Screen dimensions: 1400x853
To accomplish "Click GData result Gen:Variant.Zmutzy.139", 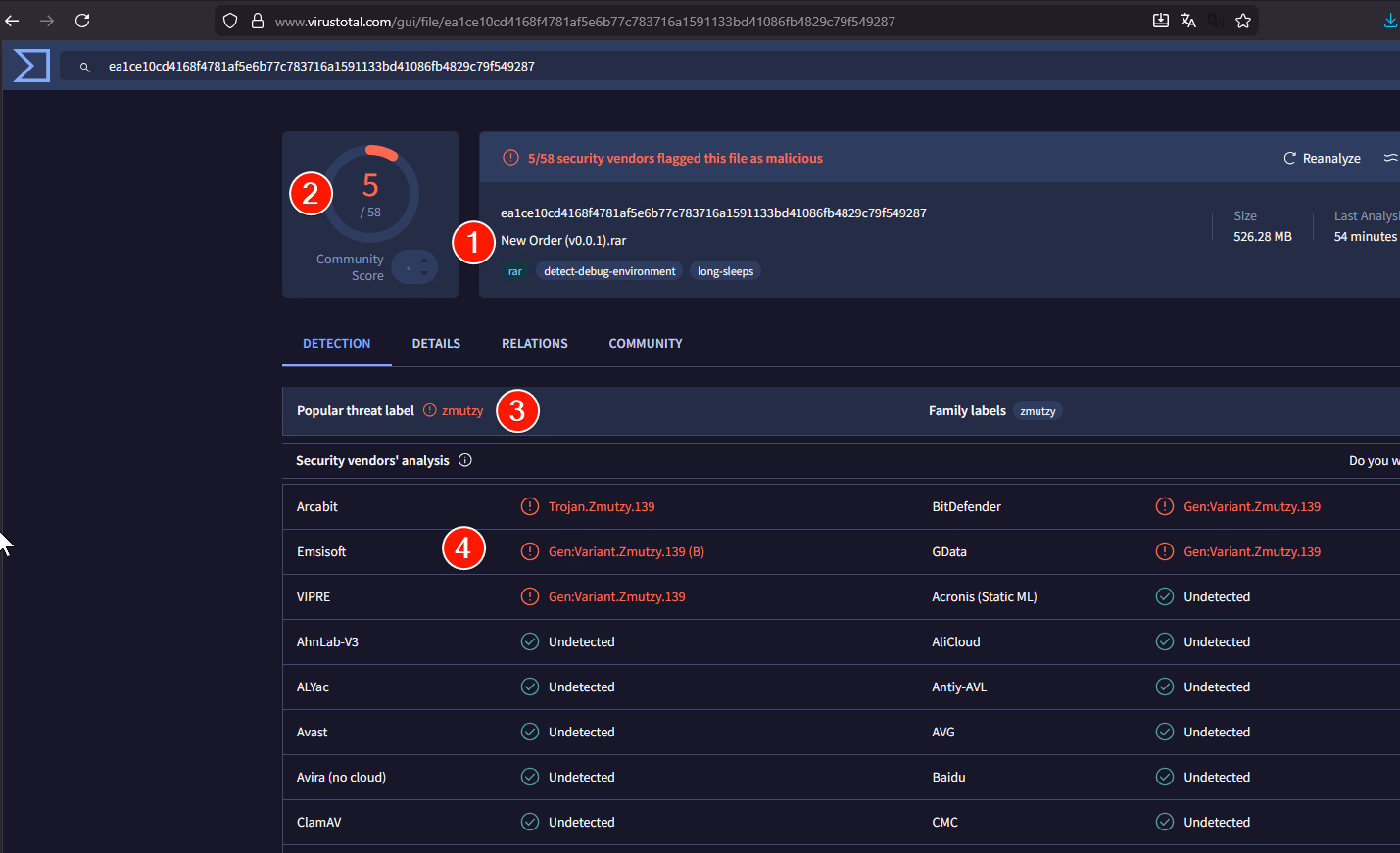I will point(1252,551).
